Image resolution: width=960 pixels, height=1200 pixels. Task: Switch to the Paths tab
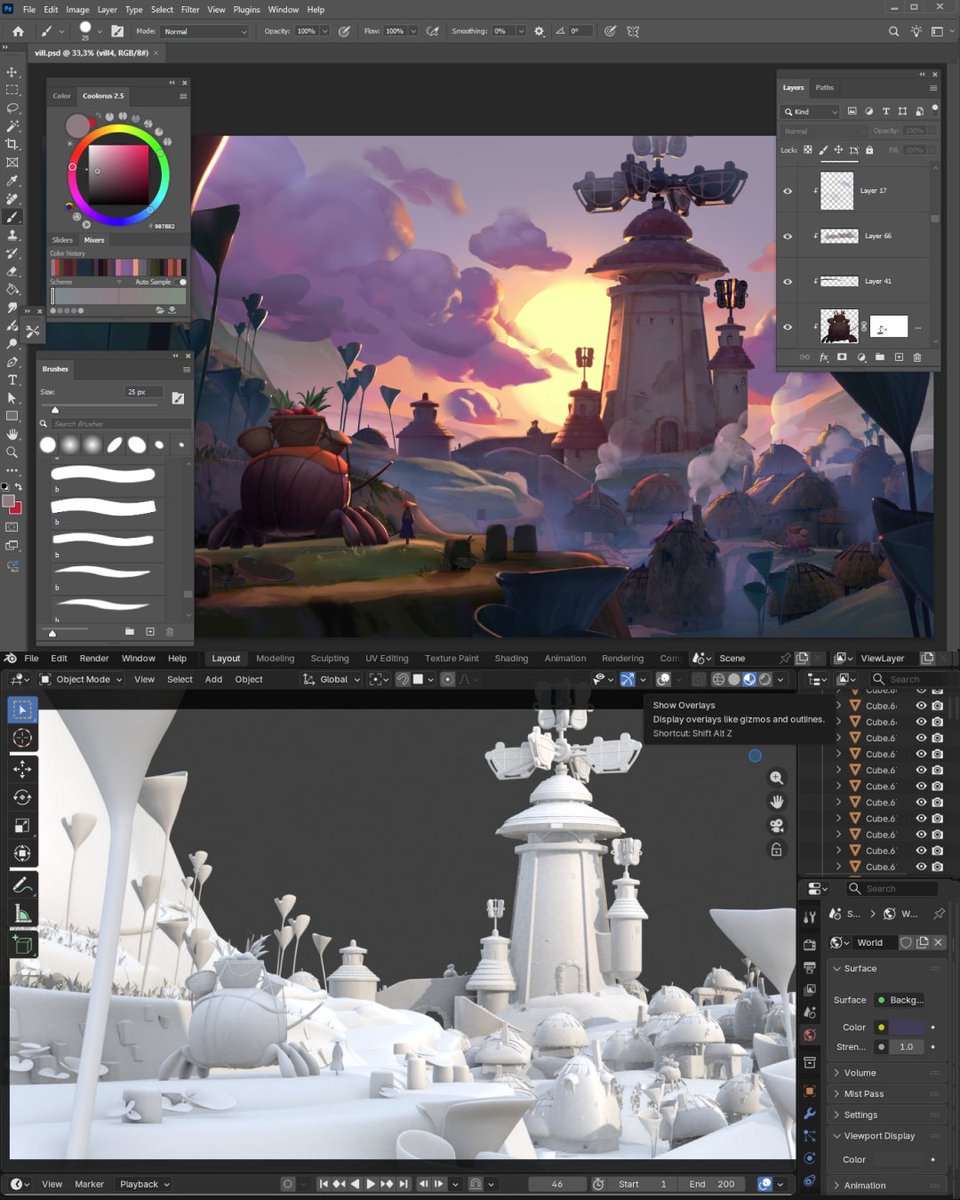pyautogui.click(x=824, y=87)
